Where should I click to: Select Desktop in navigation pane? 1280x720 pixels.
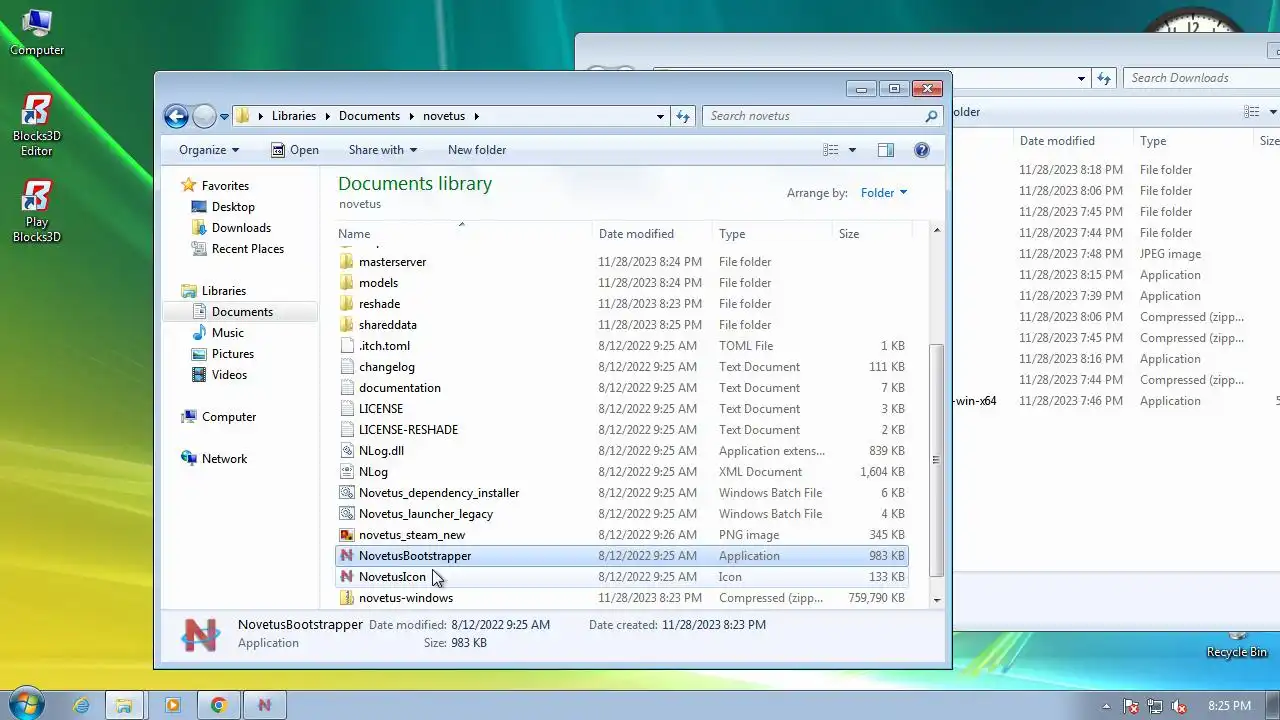233,207
